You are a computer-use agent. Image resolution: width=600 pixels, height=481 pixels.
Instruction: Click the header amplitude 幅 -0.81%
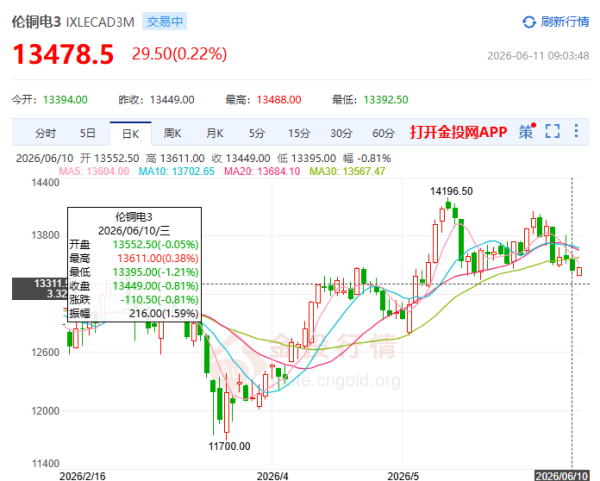(367, 158)
